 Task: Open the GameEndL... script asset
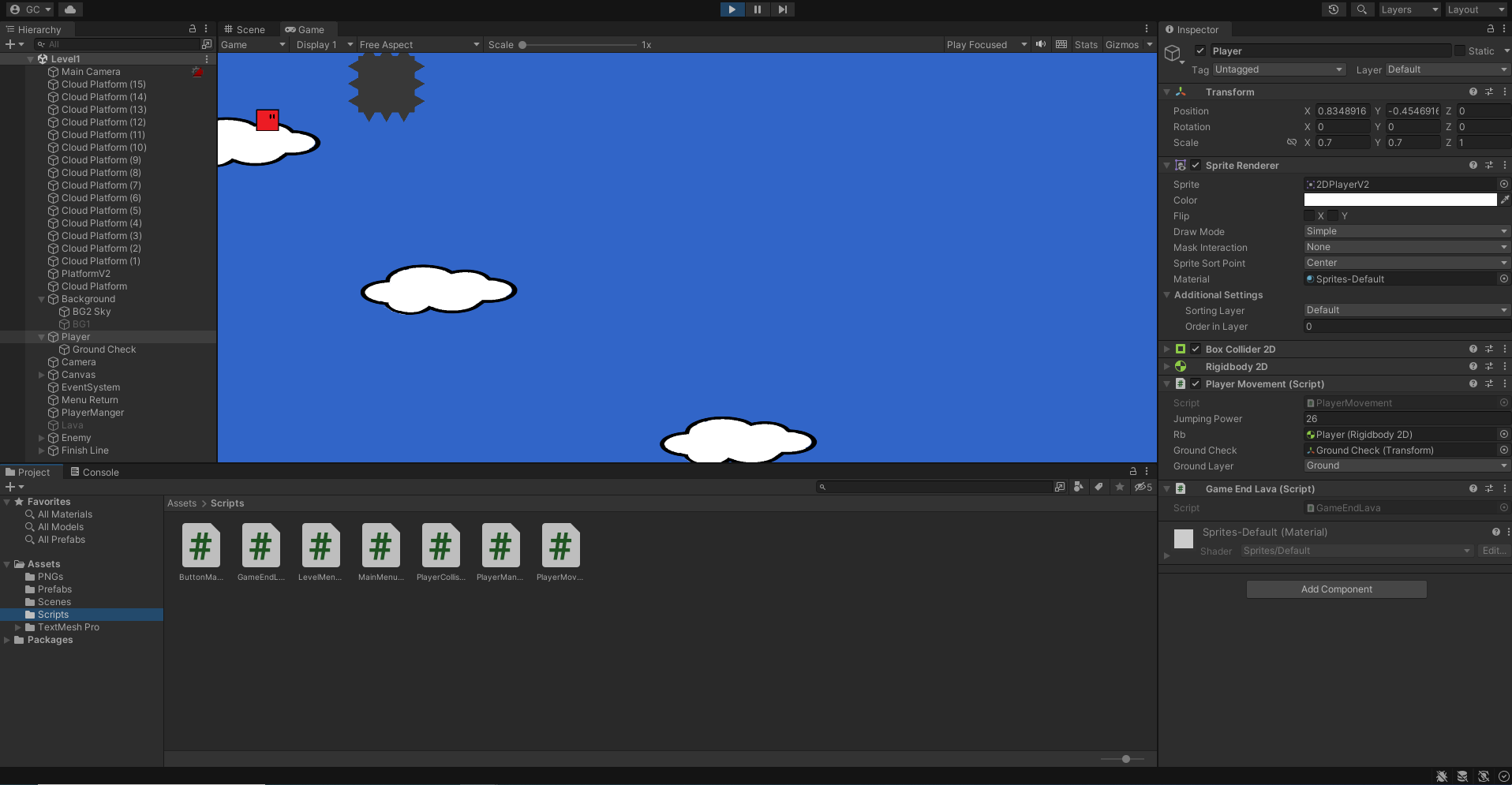(260, 552)
